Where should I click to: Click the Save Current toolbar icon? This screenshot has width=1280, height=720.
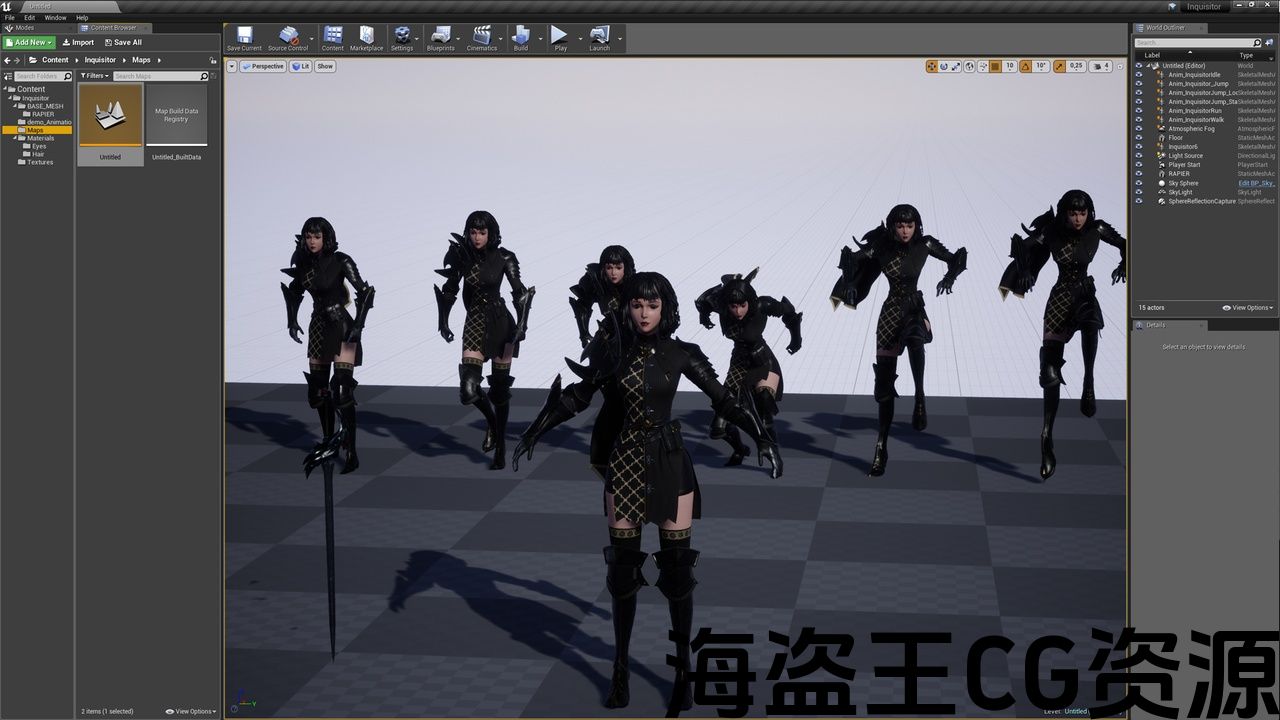[x=244, y=38]
